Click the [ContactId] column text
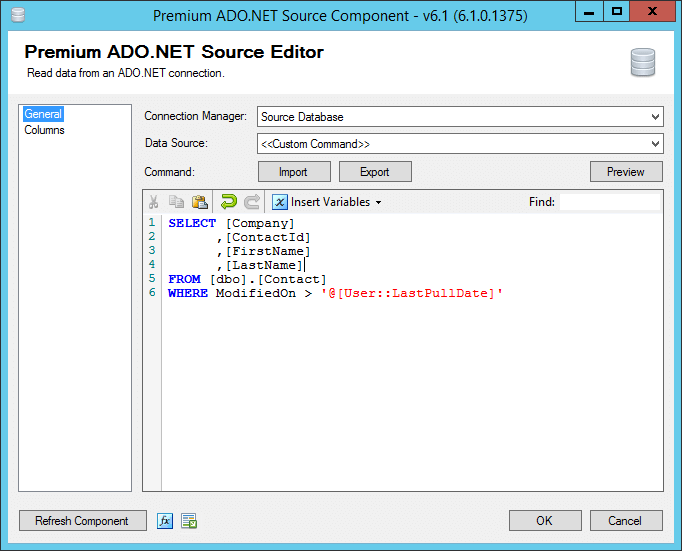682x551 pixels. [x=268, y=237]
